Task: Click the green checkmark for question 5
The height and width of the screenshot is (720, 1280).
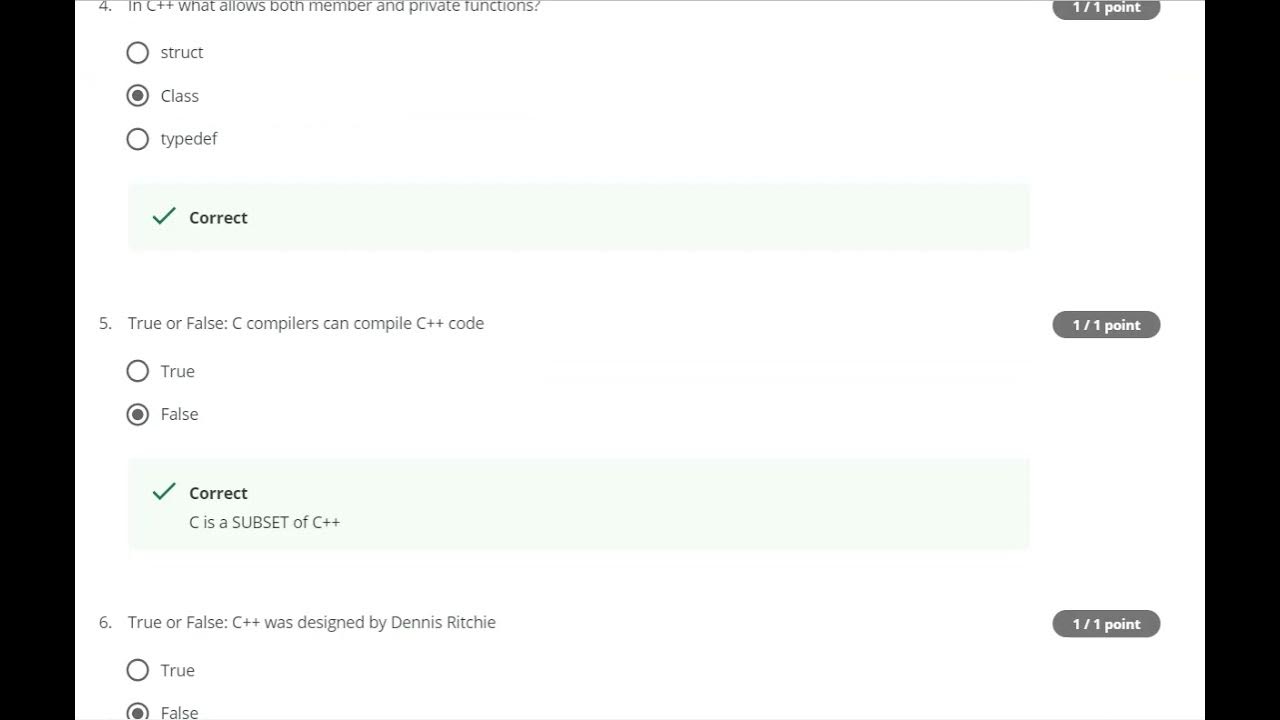Action: point(164,491)
